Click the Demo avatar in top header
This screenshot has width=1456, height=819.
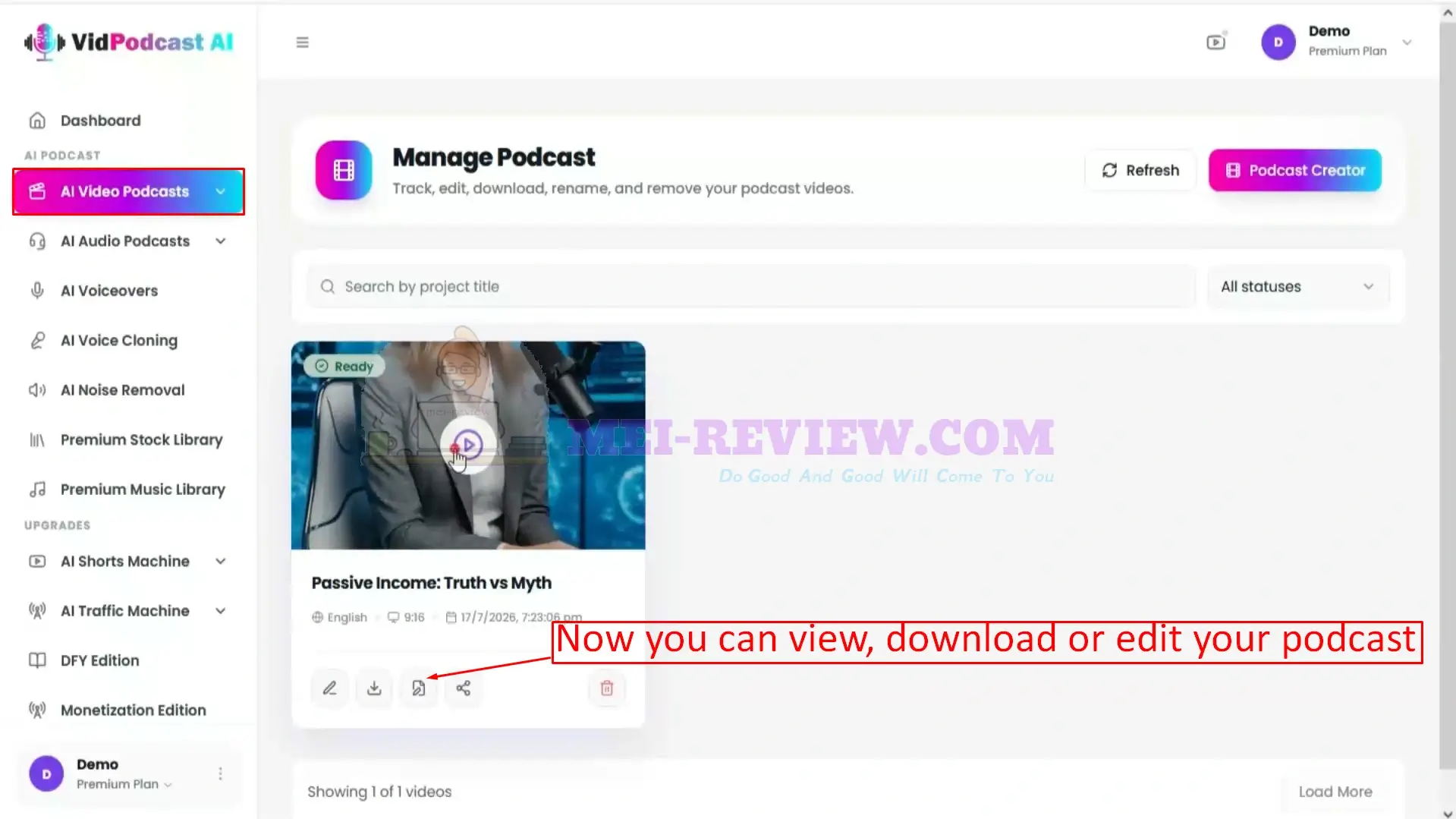1278,42
